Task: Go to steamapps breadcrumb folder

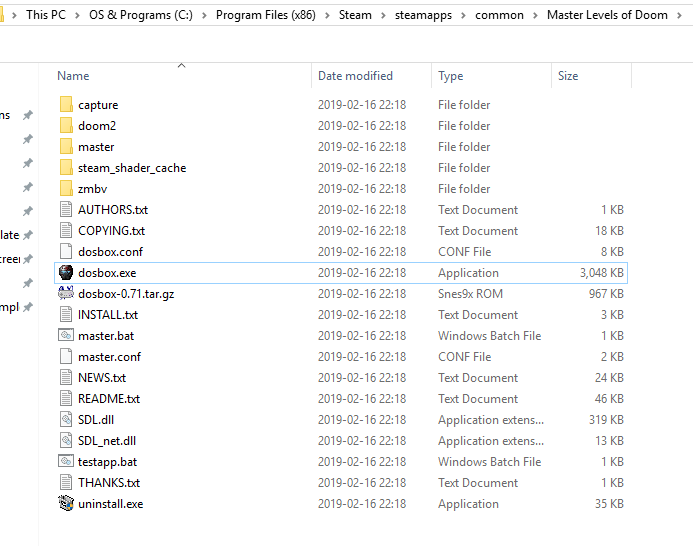Action: [423, 15]
